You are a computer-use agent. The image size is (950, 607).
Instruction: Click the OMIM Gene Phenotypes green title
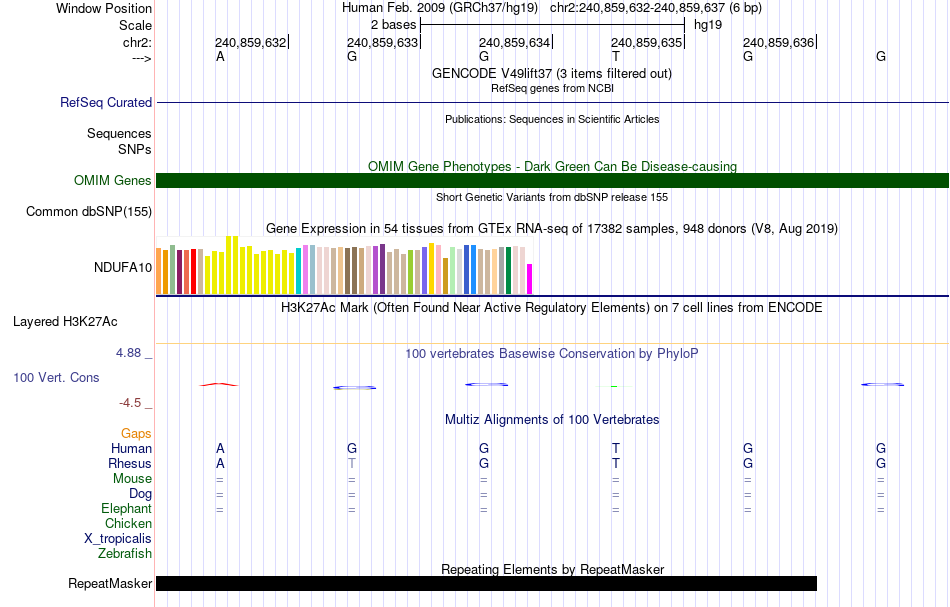click(x=552, y=166)
